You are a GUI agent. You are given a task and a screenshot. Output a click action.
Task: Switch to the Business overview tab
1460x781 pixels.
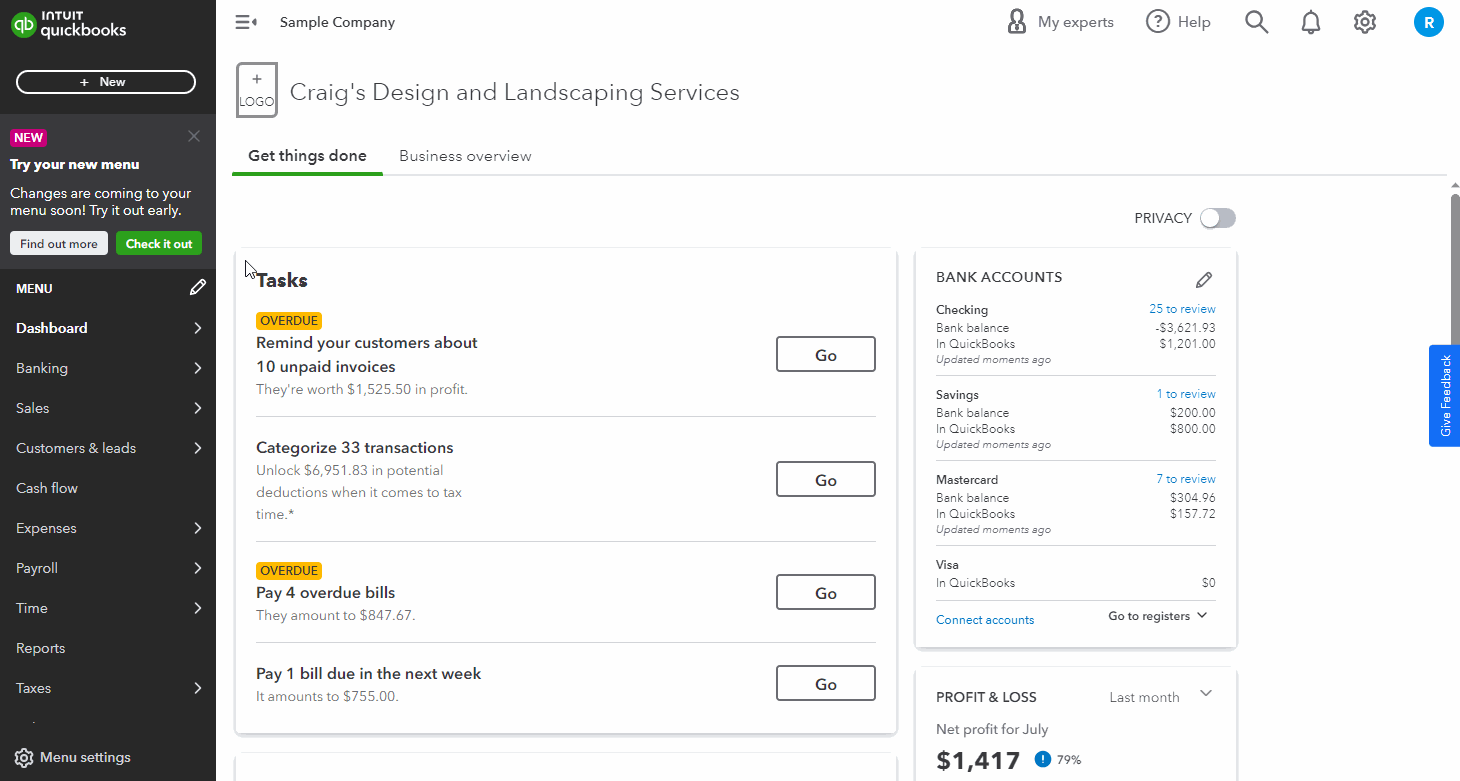[x=465, y=156]
